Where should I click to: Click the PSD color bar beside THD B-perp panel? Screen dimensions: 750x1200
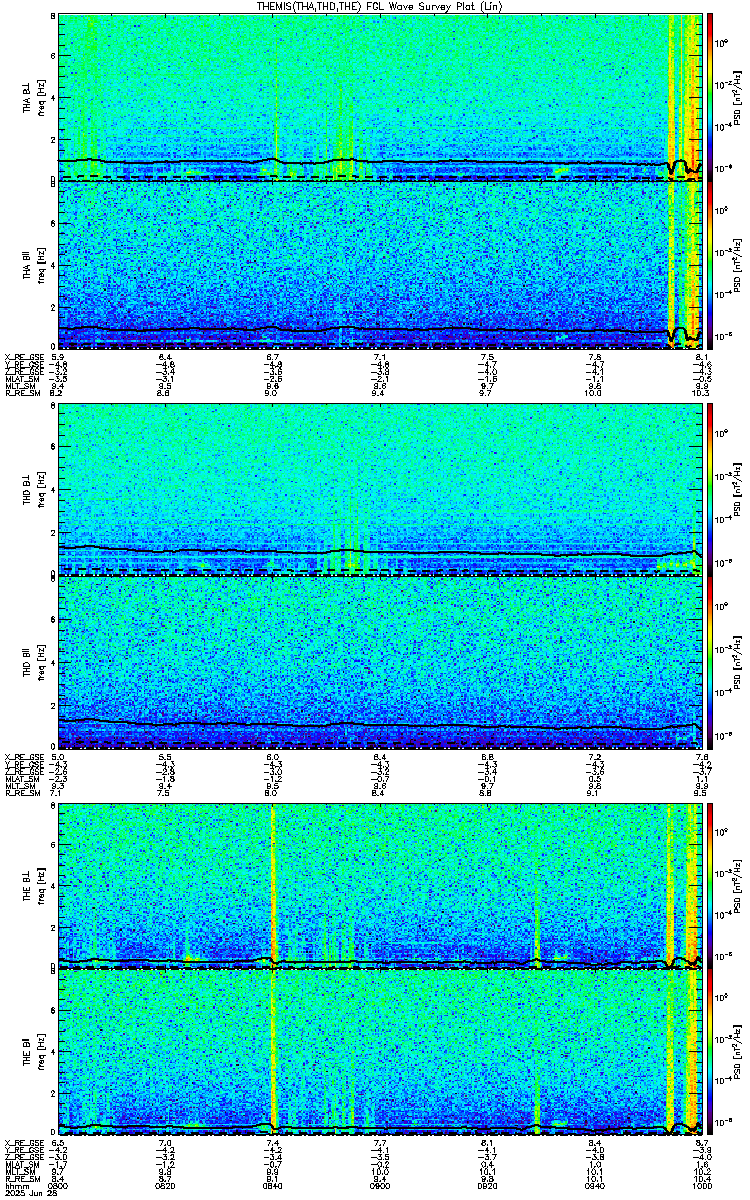[711, 490]
